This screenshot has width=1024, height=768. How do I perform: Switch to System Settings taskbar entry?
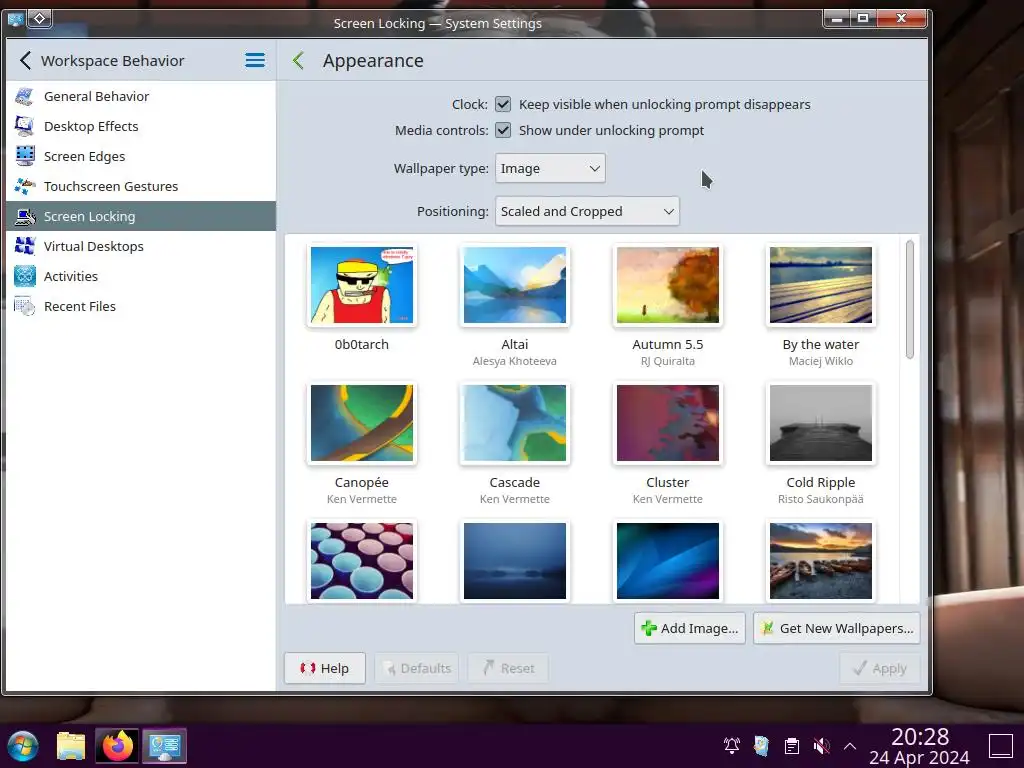click(x=165, y=746)
